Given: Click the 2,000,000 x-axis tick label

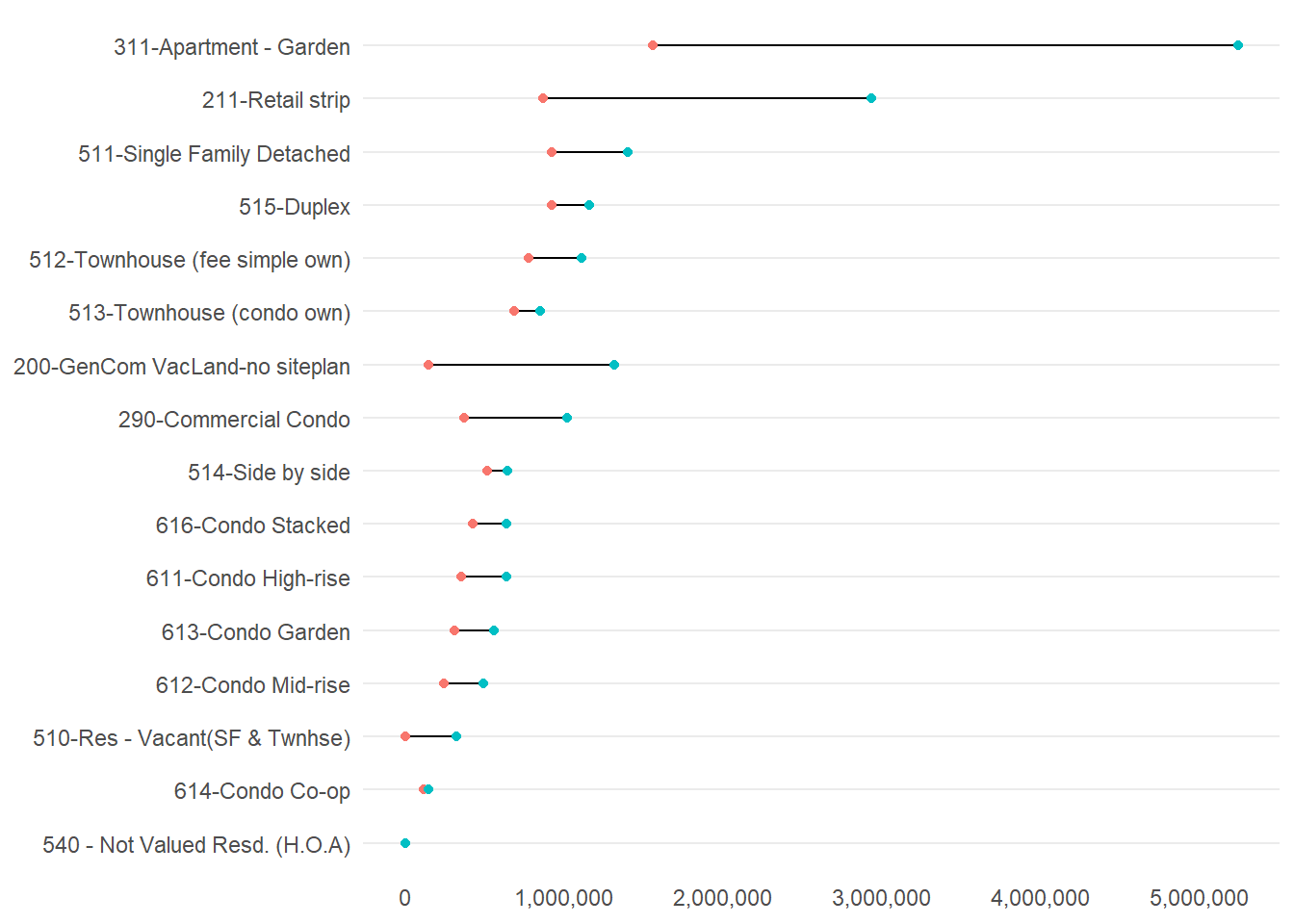Looking at the screenshot, I should tap(722, 898).
